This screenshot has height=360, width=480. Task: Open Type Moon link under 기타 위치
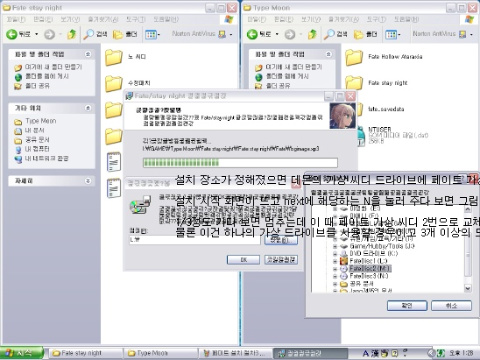[x=35, y=121]
